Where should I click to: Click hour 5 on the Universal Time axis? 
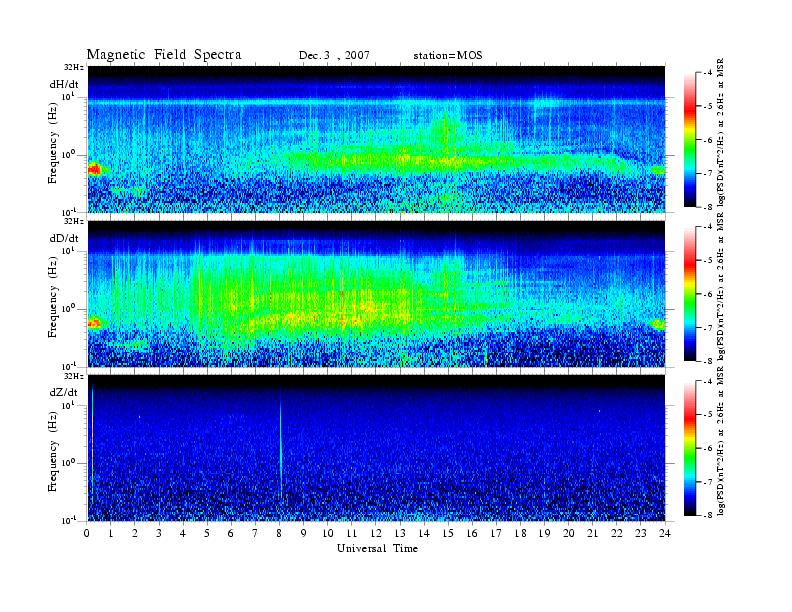tap(207, 533)
